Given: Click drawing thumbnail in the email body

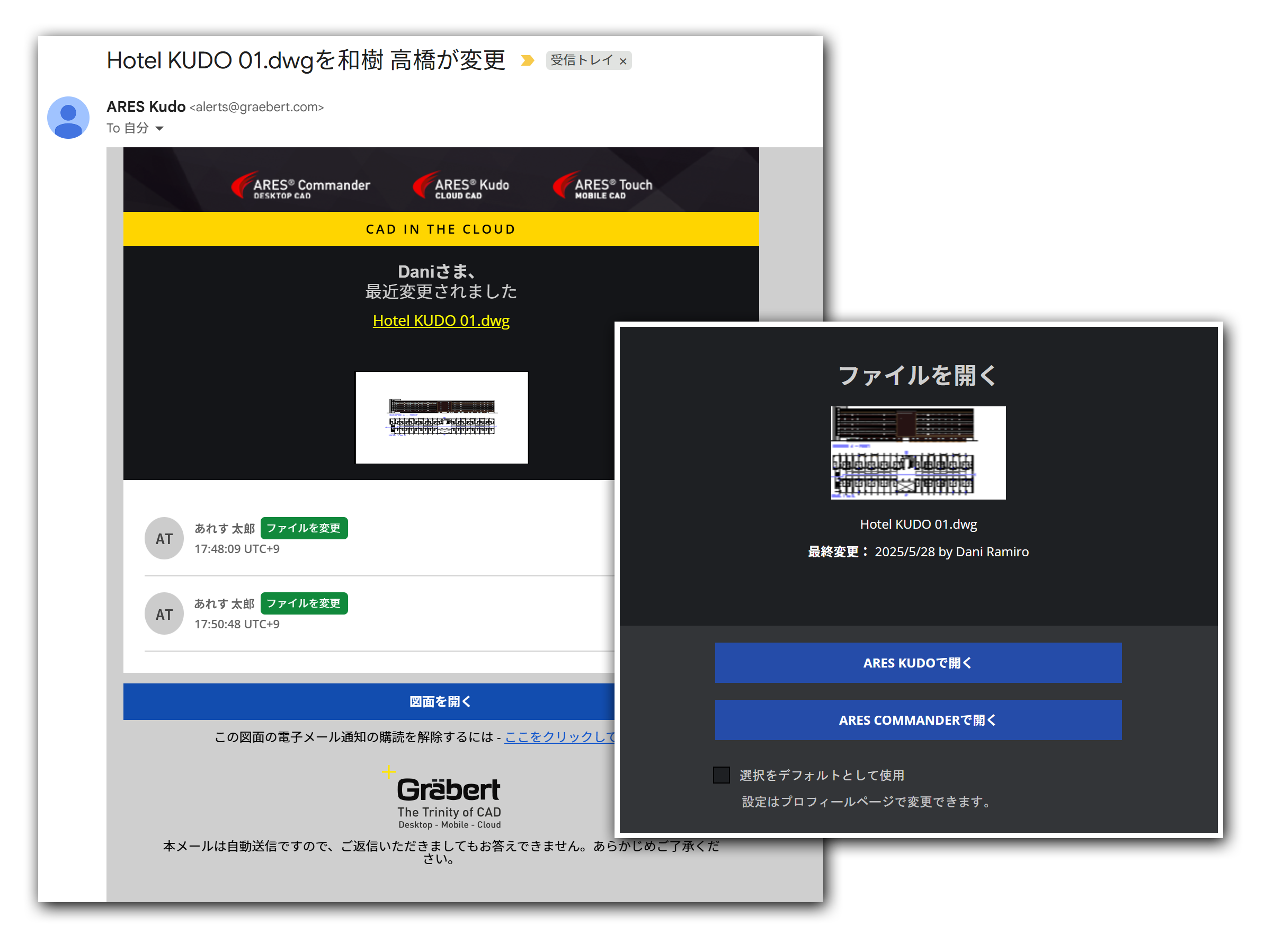Looking at the screenshot, I should [441, 417].
